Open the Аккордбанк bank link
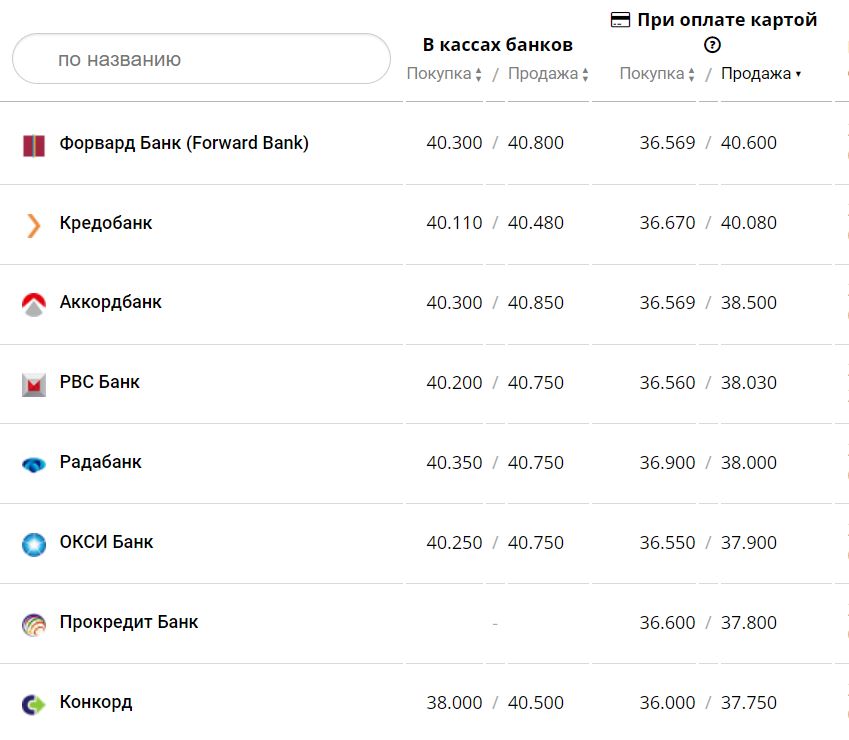Image resolution: width=849 pixels, height=740 pixels. (110, 302)
